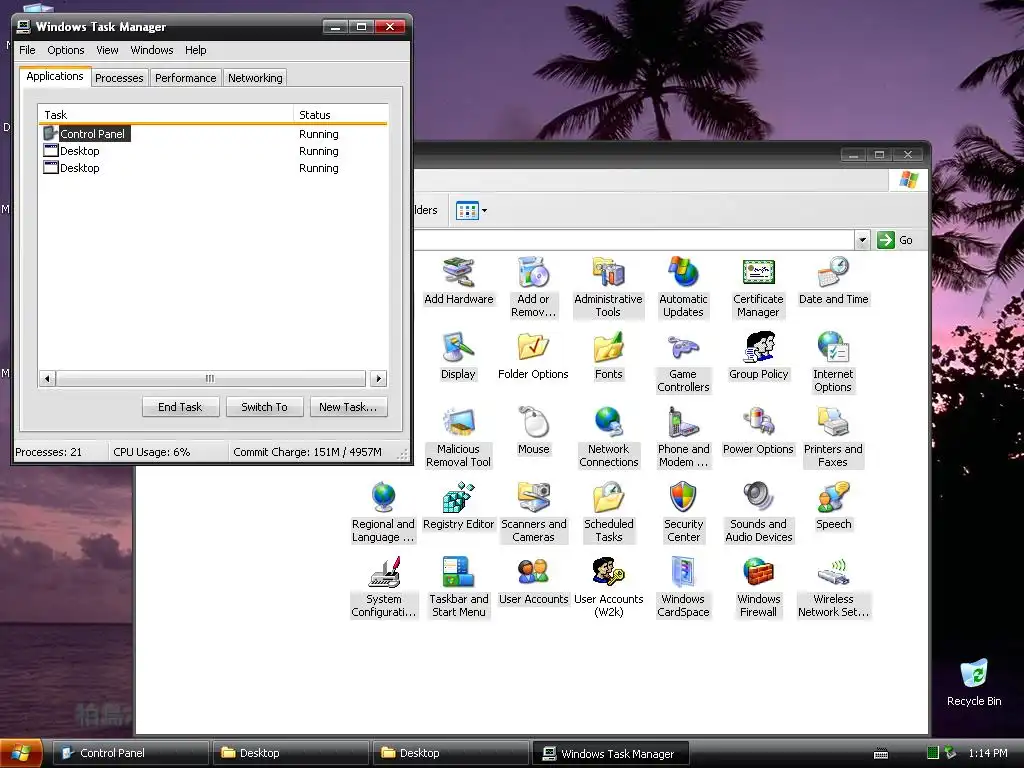Open Network Connections
1024x768 pixels.
608,438
